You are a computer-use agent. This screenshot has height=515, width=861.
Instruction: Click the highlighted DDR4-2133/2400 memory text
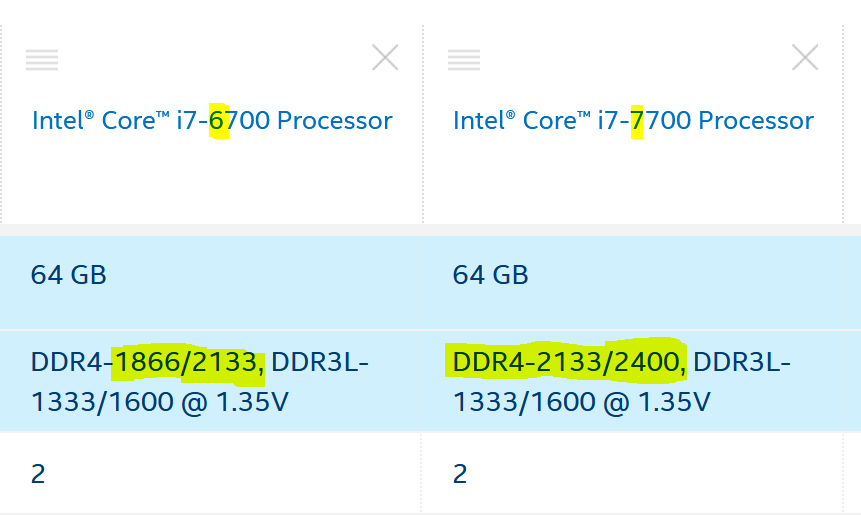point(566,361)
